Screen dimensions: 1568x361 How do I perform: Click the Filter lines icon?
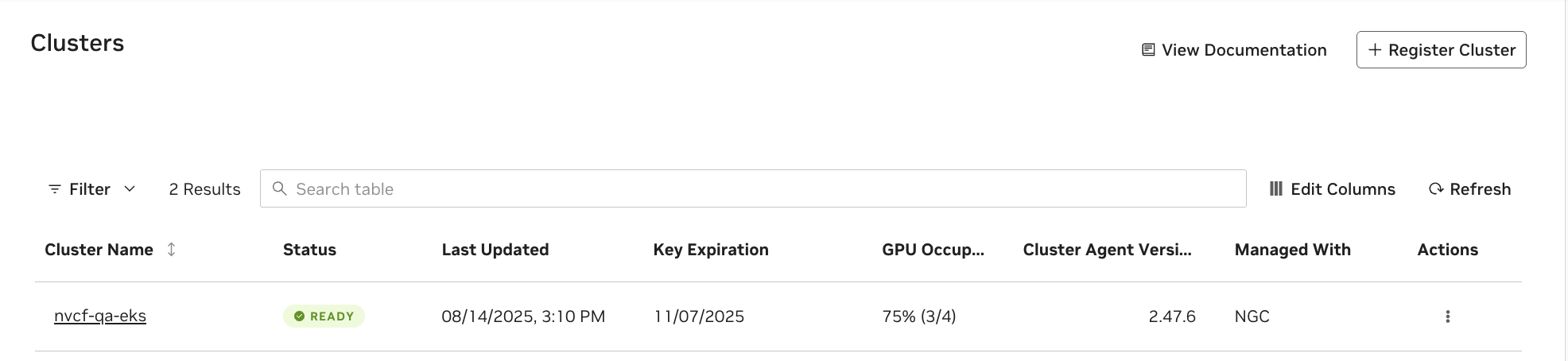(x=55, y=189)
